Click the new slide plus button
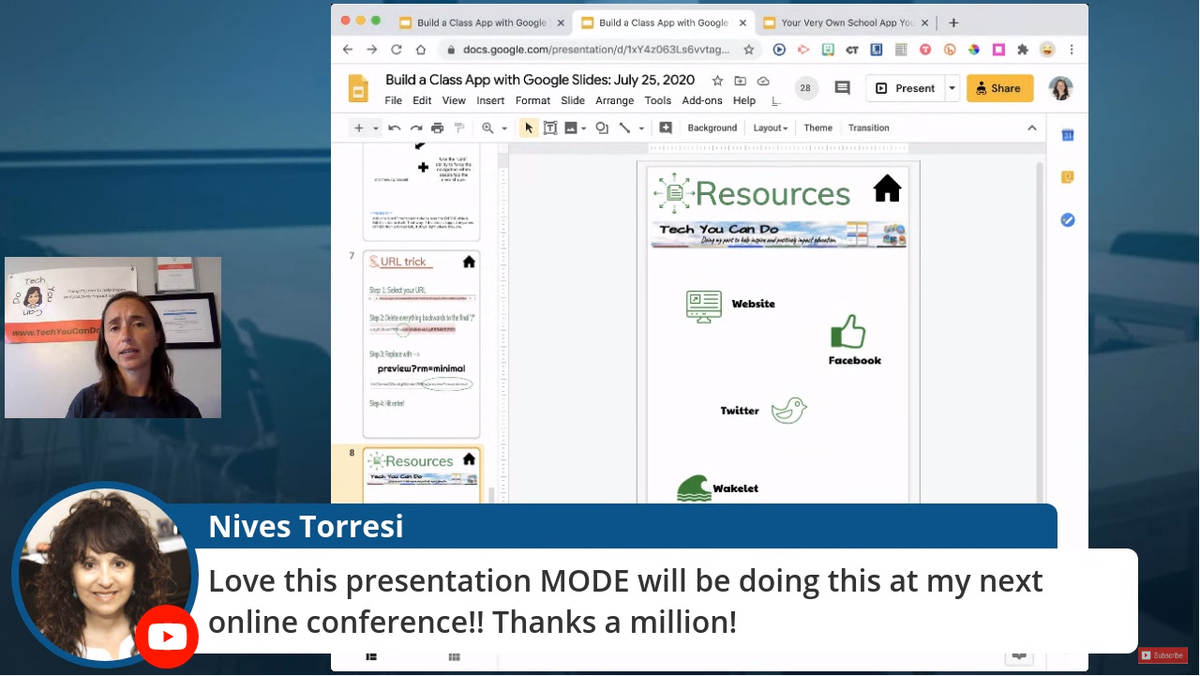Image resolution: width=1200 pixels, height=676 pixels. pyautogui.click(x=358, y=128)
